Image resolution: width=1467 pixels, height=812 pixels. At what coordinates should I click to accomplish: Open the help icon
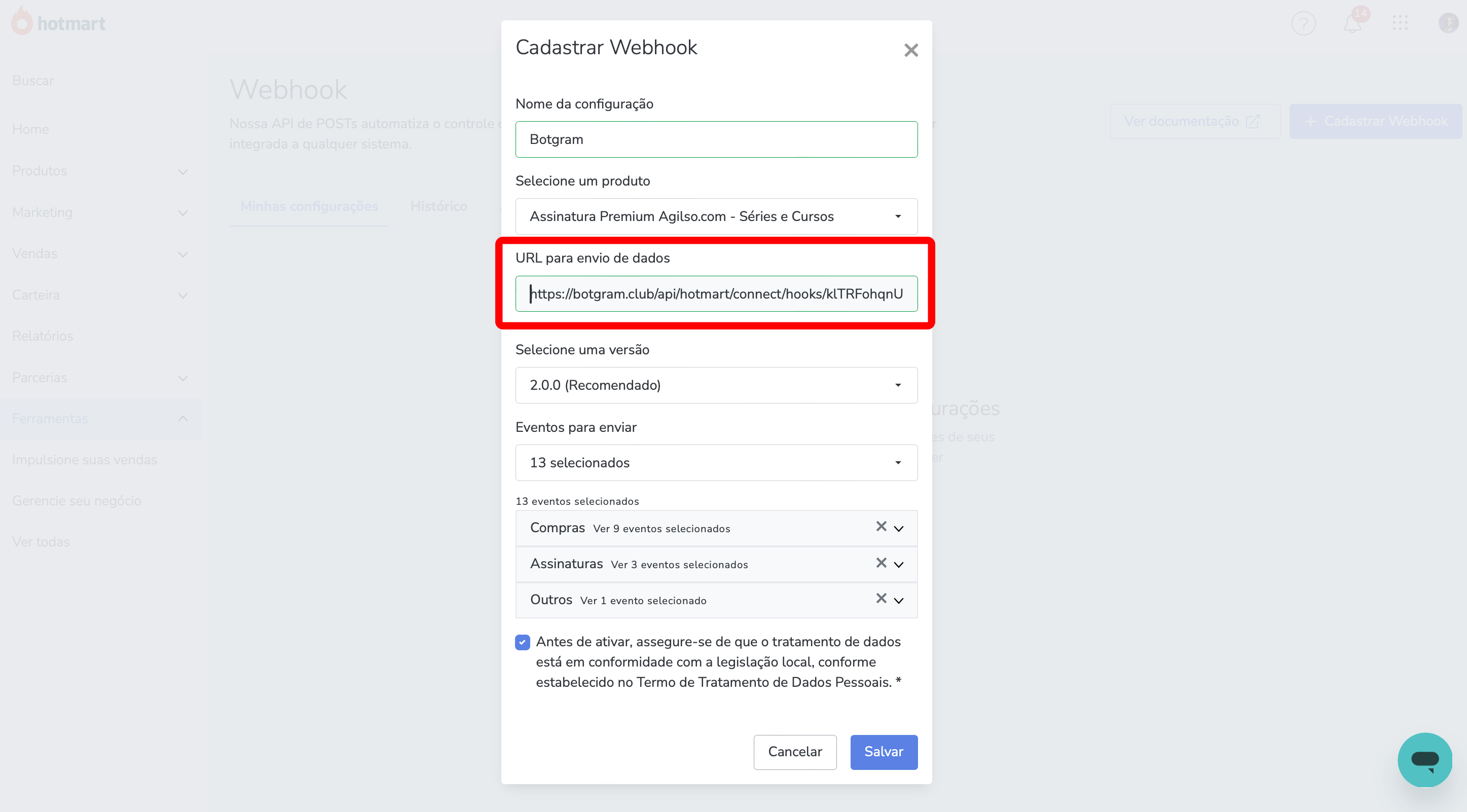[1305, 23]
